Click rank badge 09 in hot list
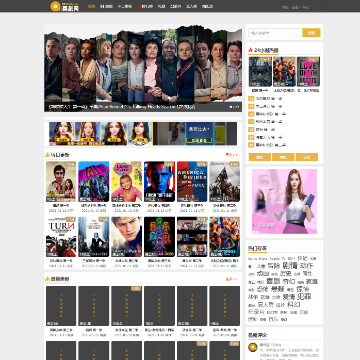360x360 pixels. [x=251, y=137]
